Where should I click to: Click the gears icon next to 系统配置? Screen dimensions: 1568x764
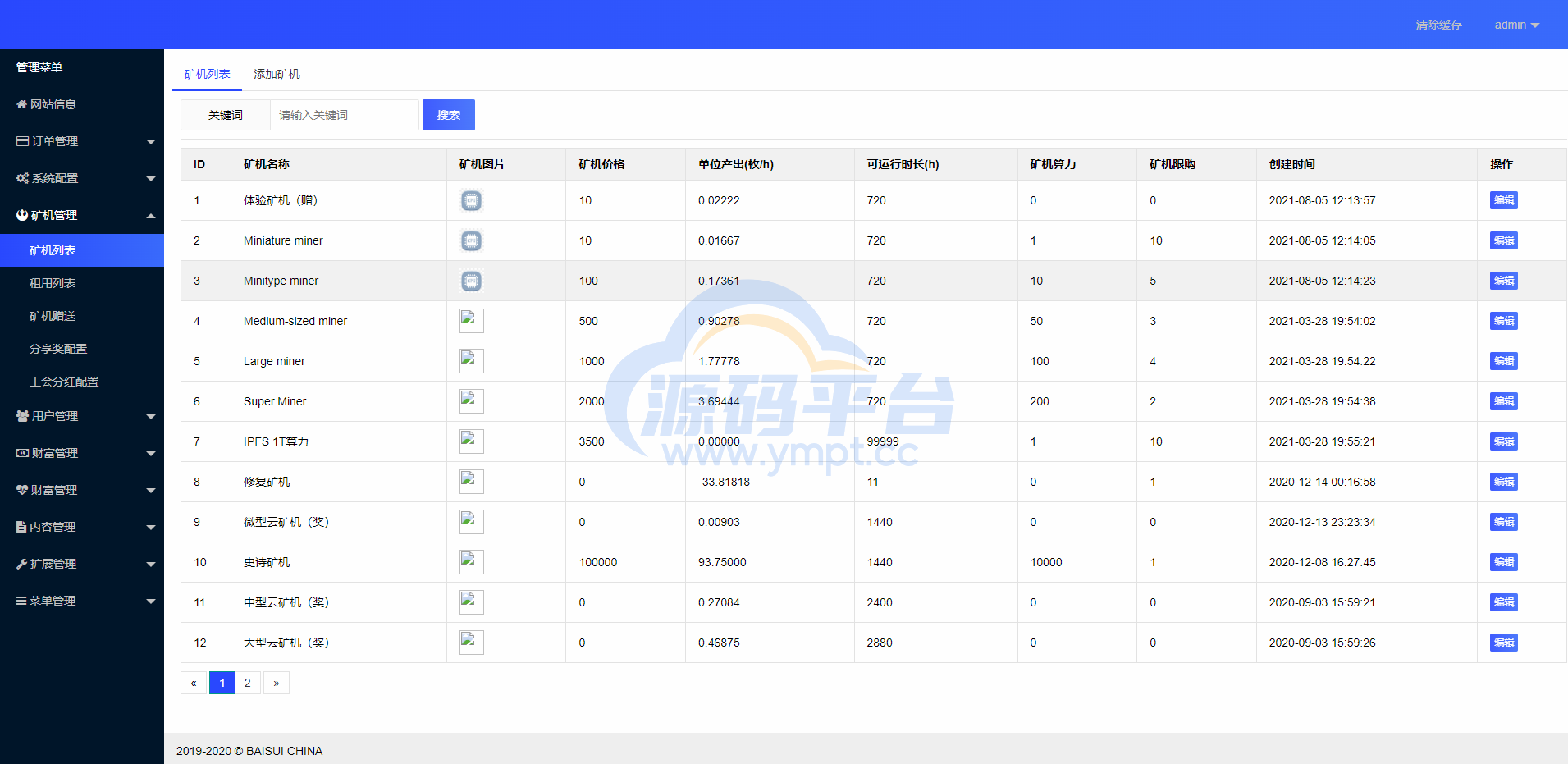(23, 178)
